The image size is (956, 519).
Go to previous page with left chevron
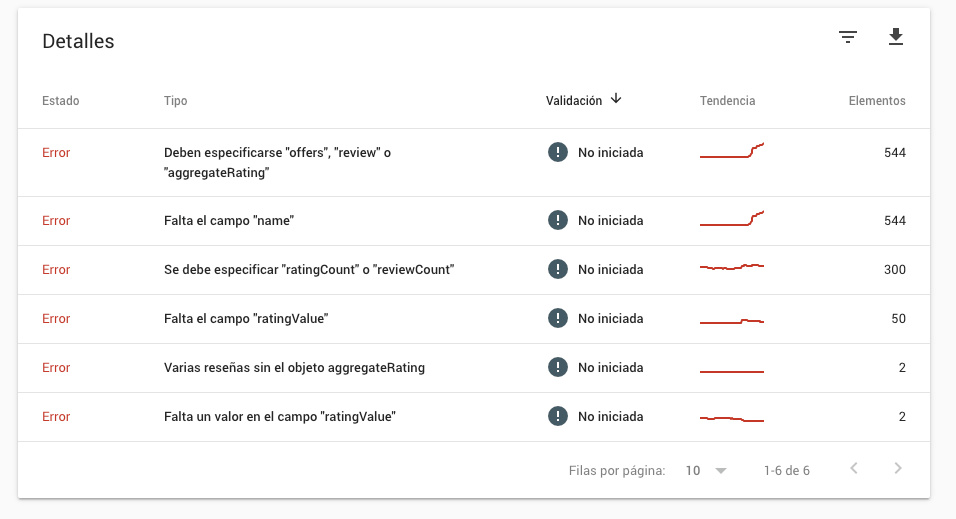(854, 468)
